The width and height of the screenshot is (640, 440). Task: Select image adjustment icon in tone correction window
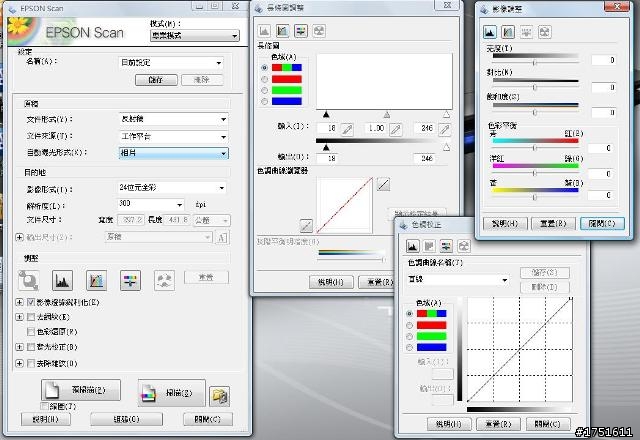click(x=446, y=246)
